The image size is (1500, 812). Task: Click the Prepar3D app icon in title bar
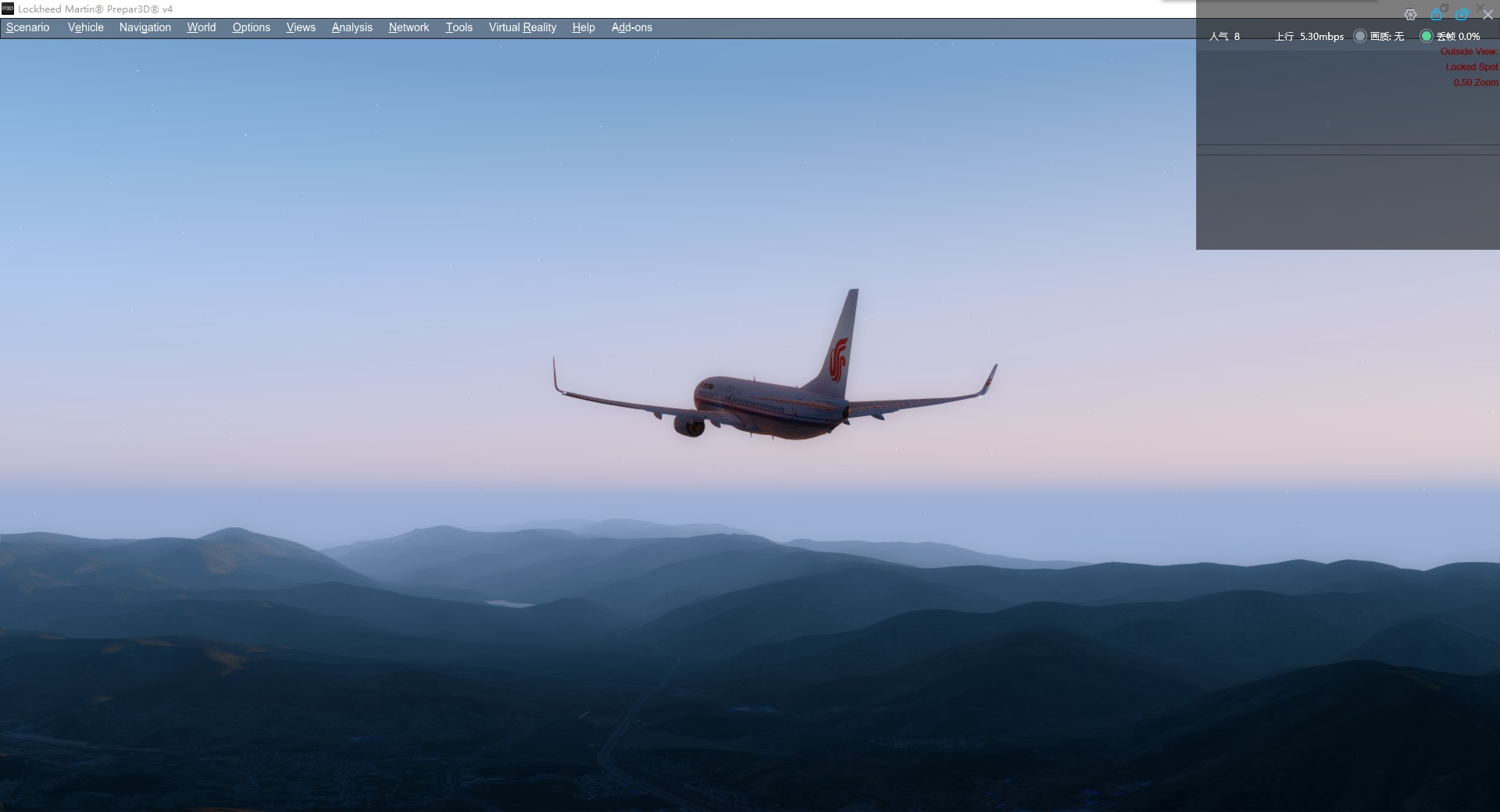click(8, 9)
